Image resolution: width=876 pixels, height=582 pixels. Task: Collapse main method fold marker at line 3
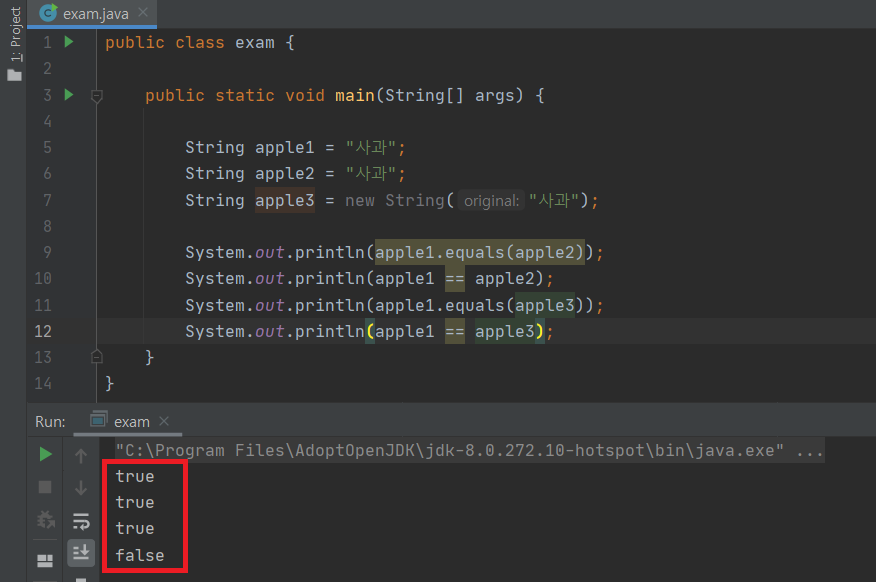coord(97,96)
